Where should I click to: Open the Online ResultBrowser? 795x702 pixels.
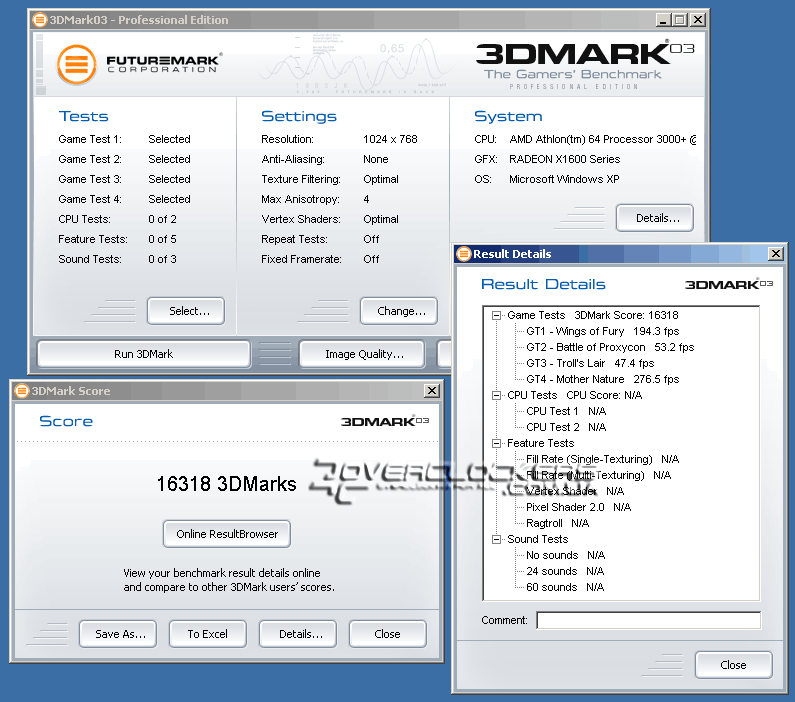(227, 534)
